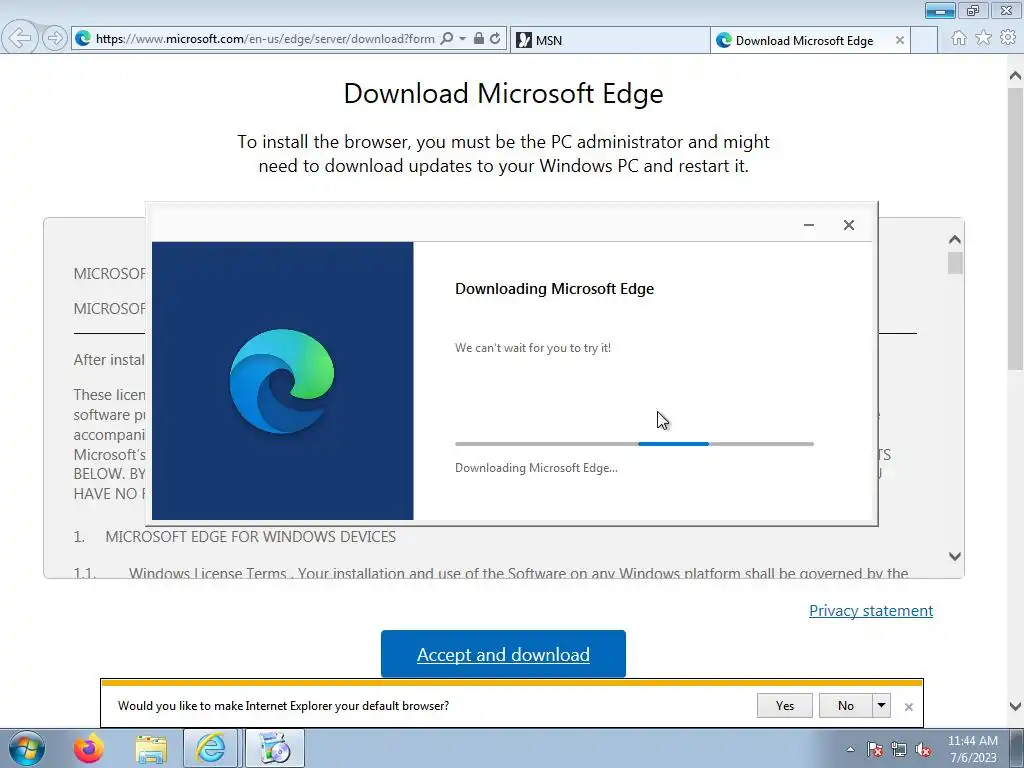Screen dimensions: 1024x768
Task: Click Yes to make IE default browser
Action: click(784, 705)
